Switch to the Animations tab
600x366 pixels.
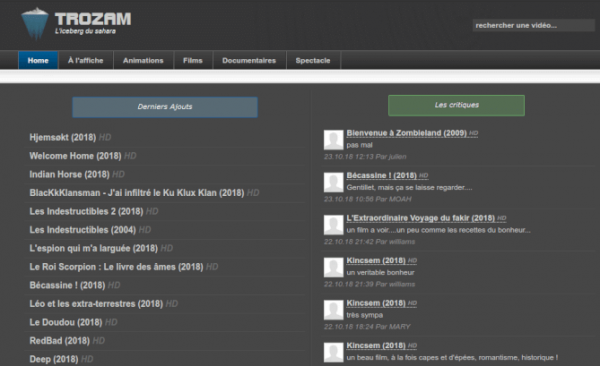(143, 60)
